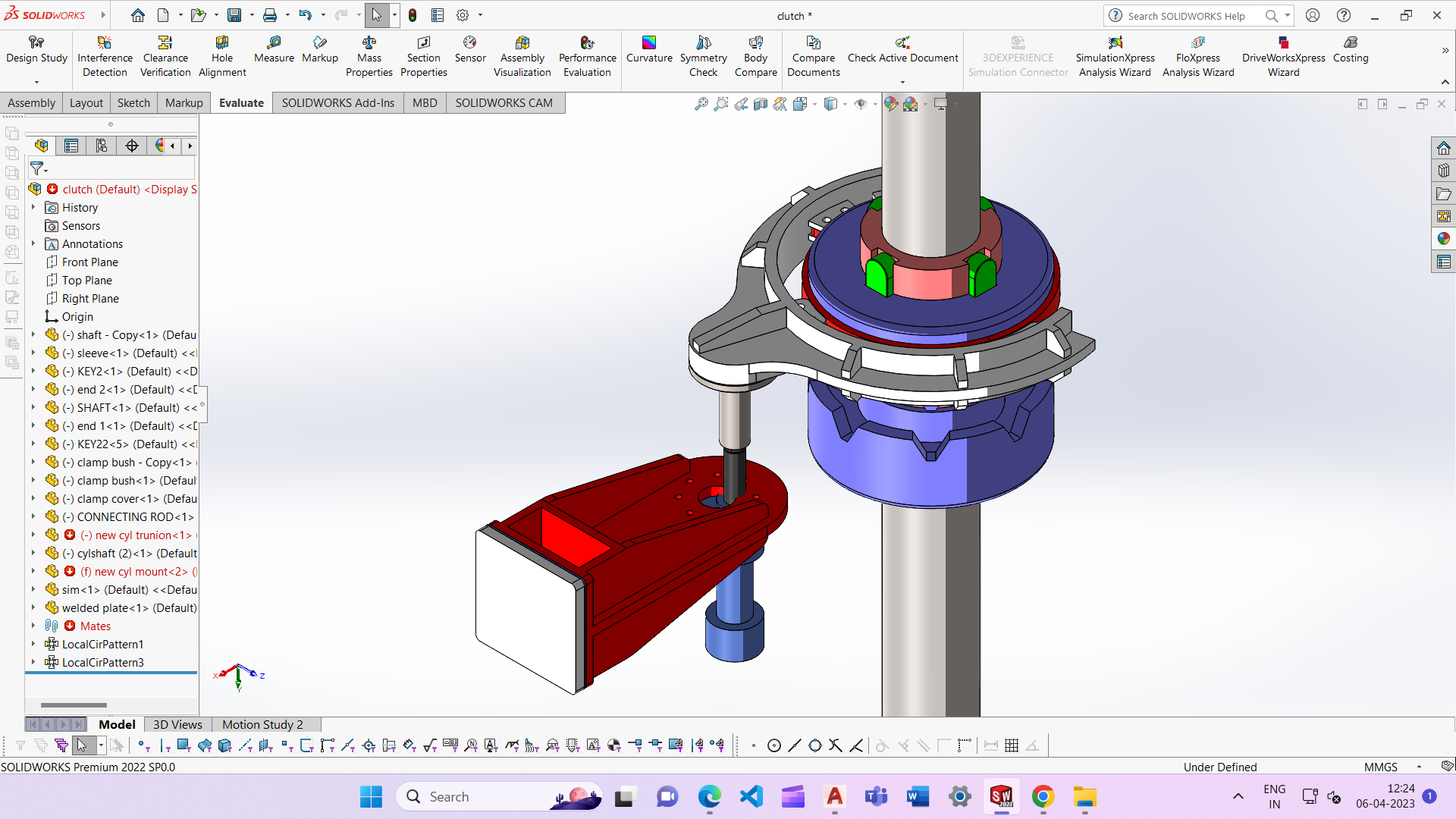Expand the History tree node

[x=33, y=207]
